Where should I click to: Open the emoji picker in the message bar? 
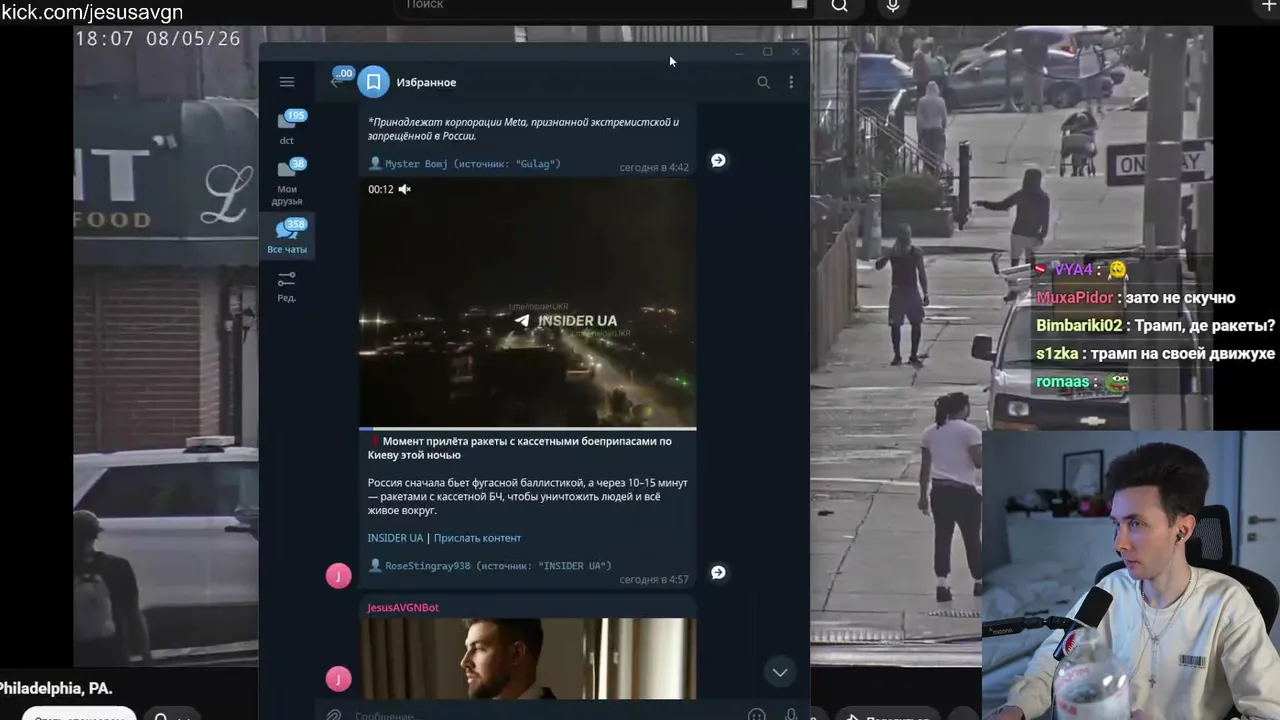coord(757,714)
